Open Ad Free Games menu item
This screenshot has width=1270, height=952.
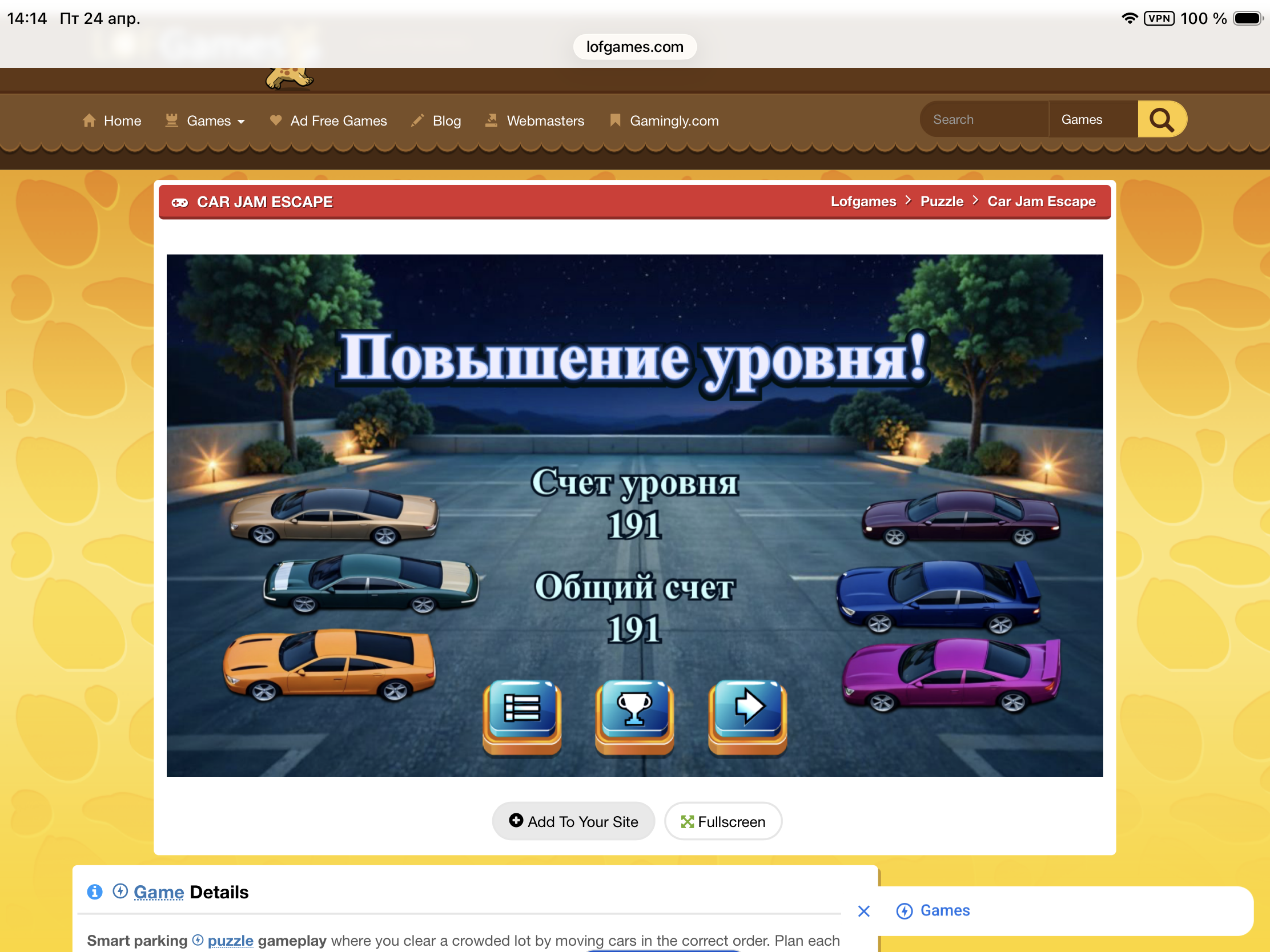click(x=338, y=121)
